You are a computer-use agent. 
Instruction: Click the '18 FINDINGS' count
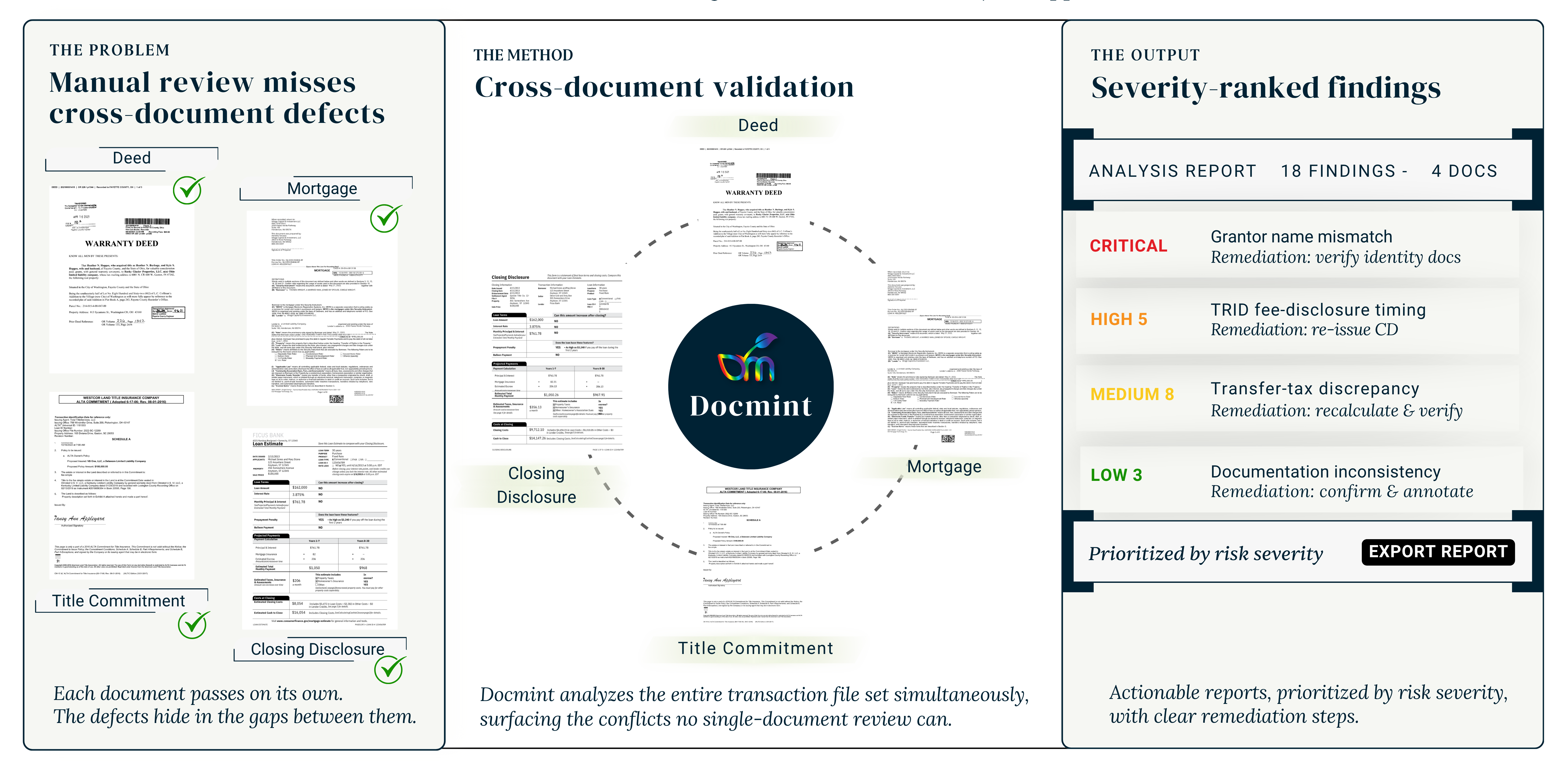(1338, 171)
